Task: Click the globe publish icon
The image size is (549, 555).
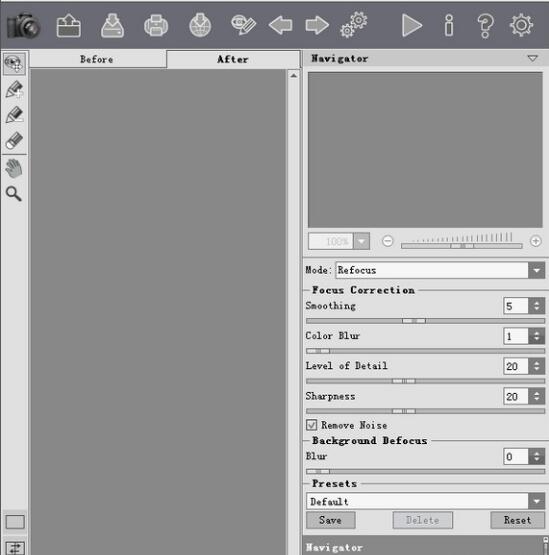Action: pos(200,25)
